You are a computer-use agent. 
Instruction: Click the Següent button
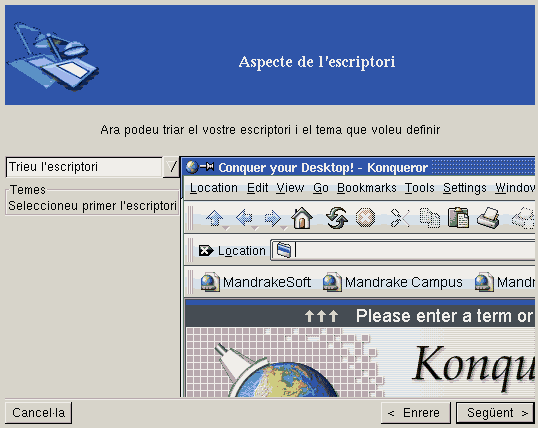(x=495, y=413)
